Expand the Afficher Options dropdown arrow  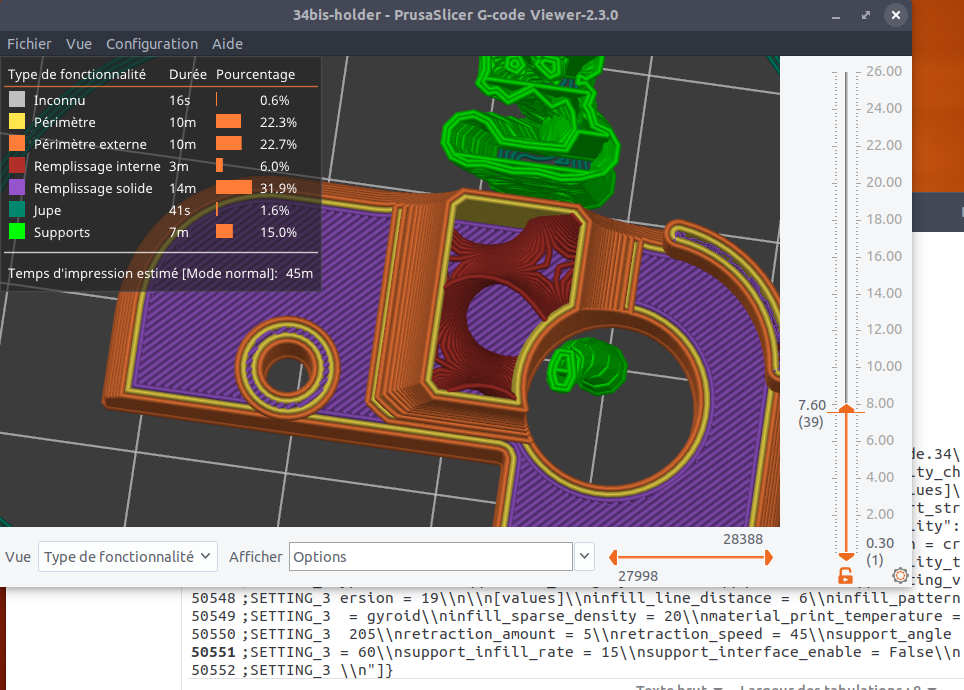point(585,557)
